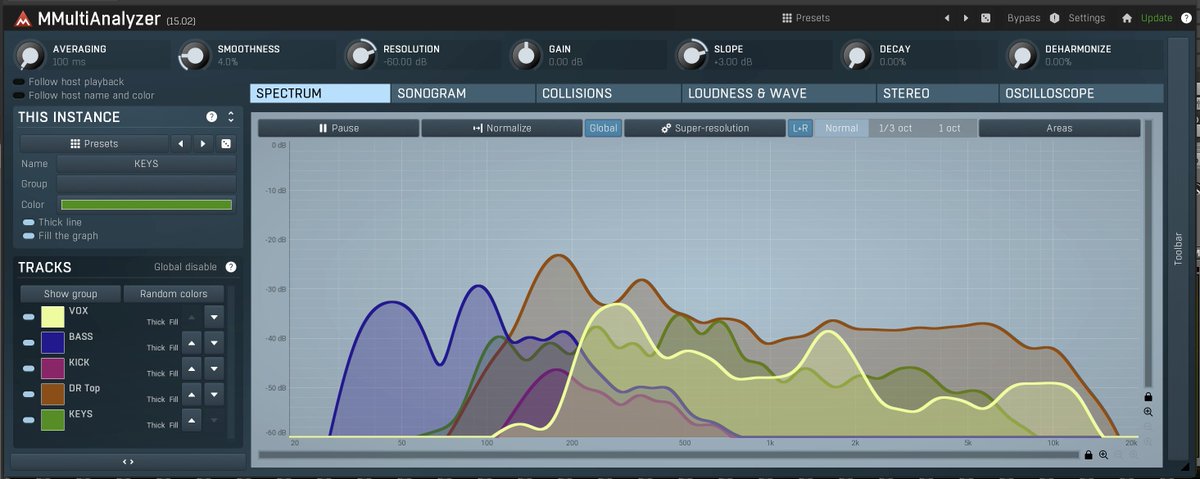Enable Super-resolution mode
The width and height of the screenshot is (1200, 479).
click(x=705, y=128)
